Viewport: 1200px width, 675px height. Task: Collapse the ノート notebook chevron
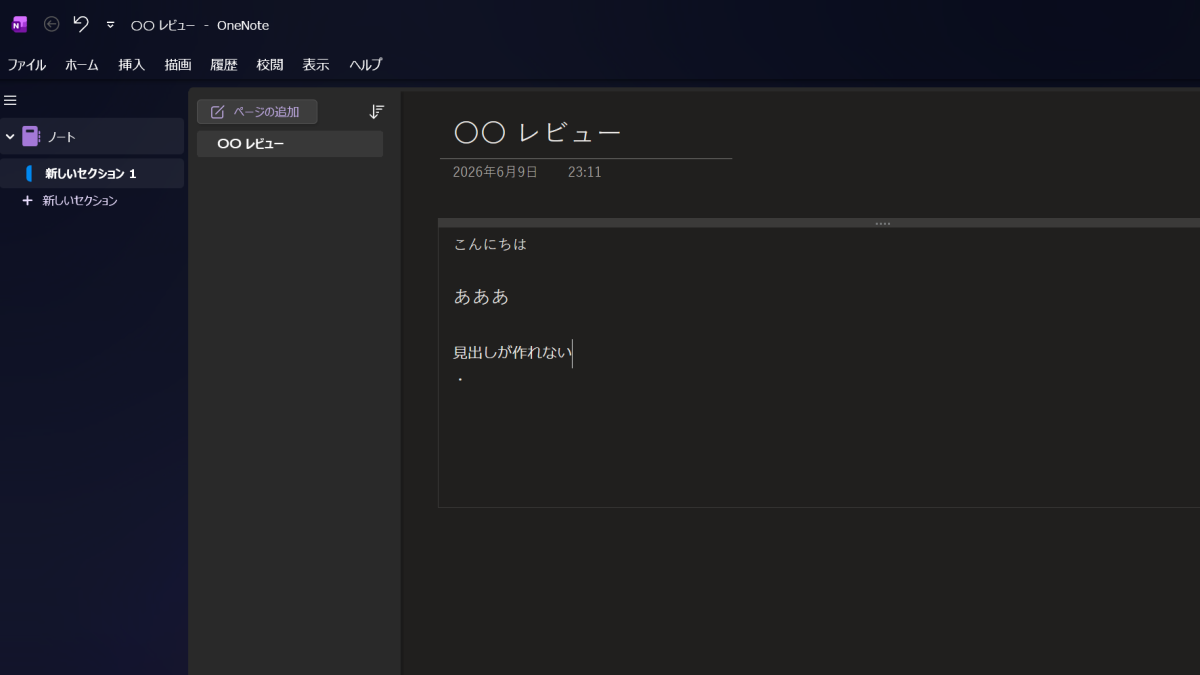(x=10, y=137)
